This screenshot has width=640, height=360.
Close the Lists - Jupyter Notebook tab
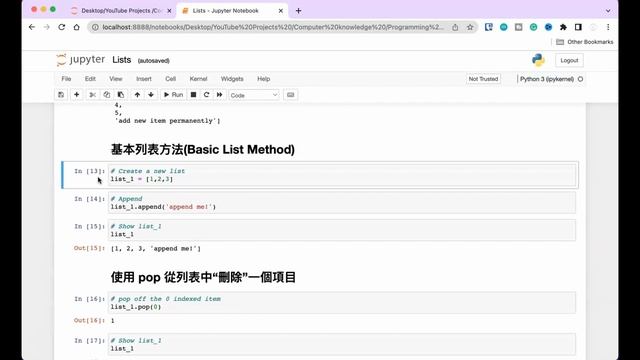(281, 11)
